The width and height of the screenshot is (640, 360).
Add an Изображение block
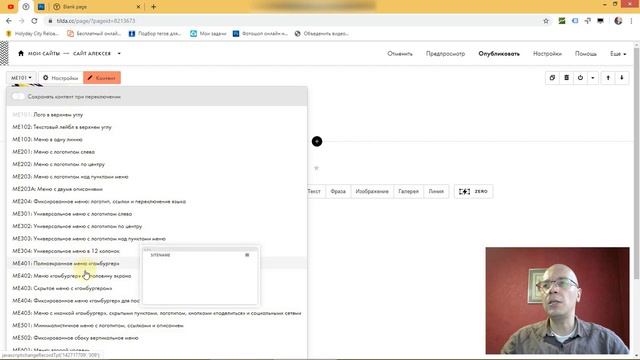pyautogui.click(x=372, y=191)
